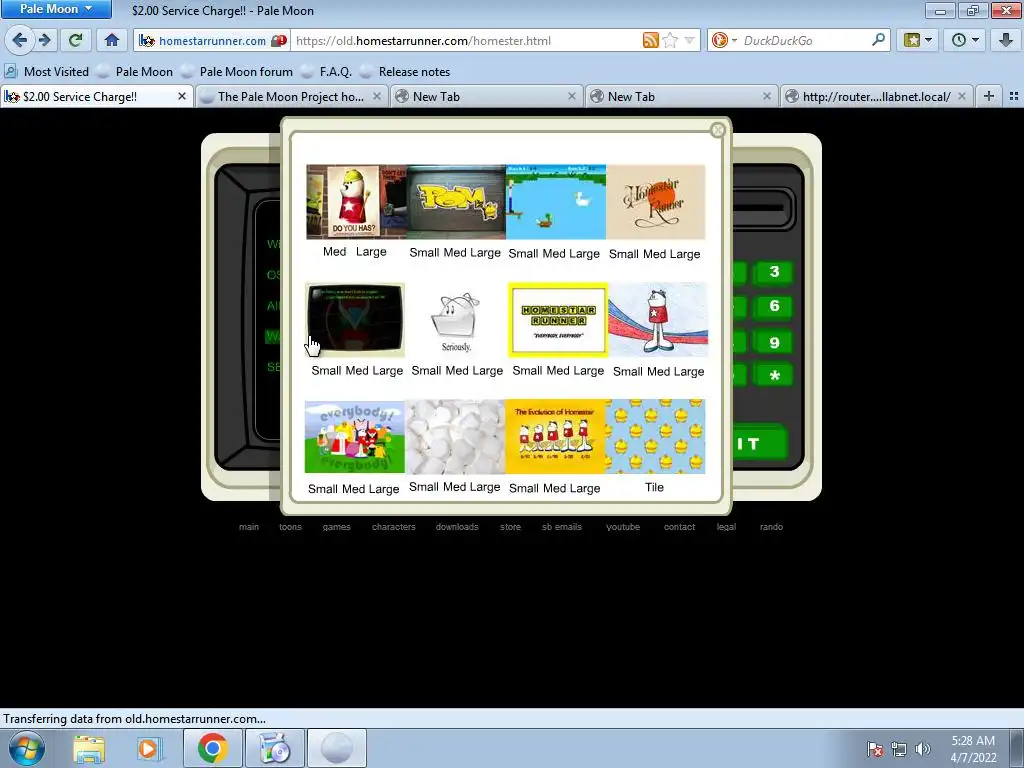
Task: Open File Explorer from the taskbar
Action: (x=89, y=748)
